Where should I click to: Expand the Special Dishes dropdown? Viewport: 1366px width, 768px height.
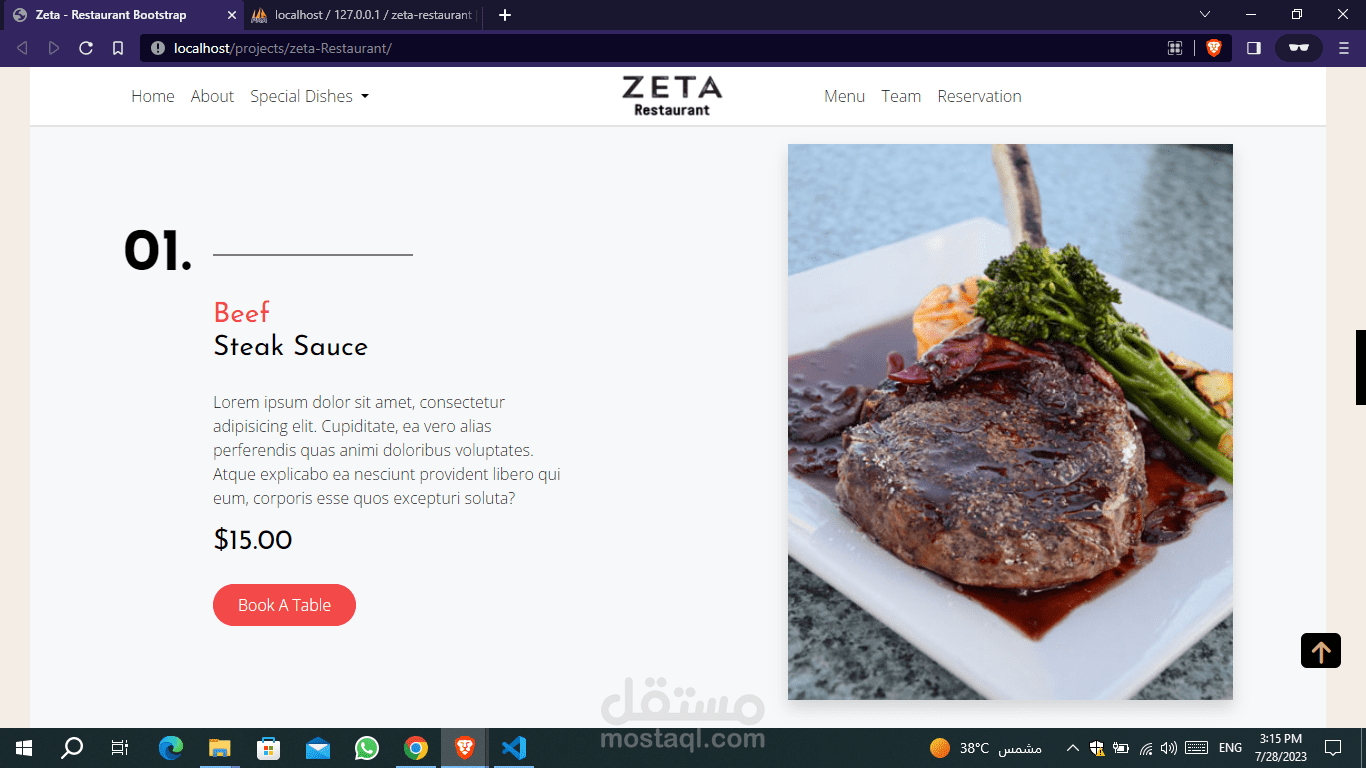[x=309, y=96]
